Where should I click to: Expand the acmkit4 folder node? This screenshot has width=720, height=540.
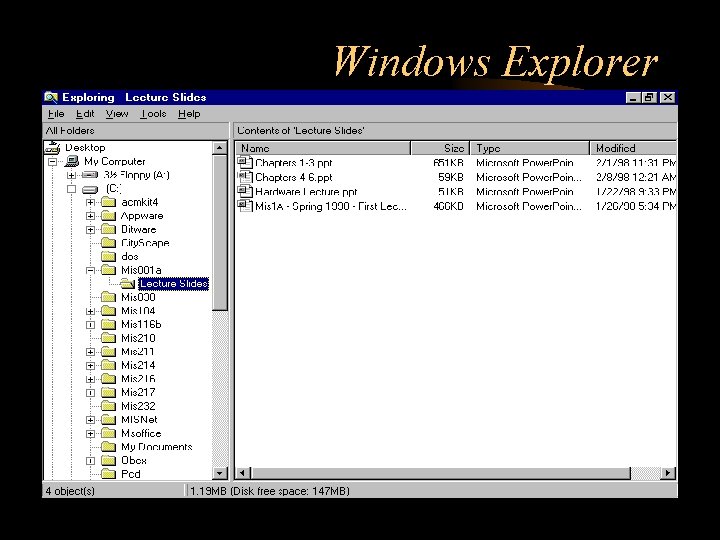pos(90,202)
